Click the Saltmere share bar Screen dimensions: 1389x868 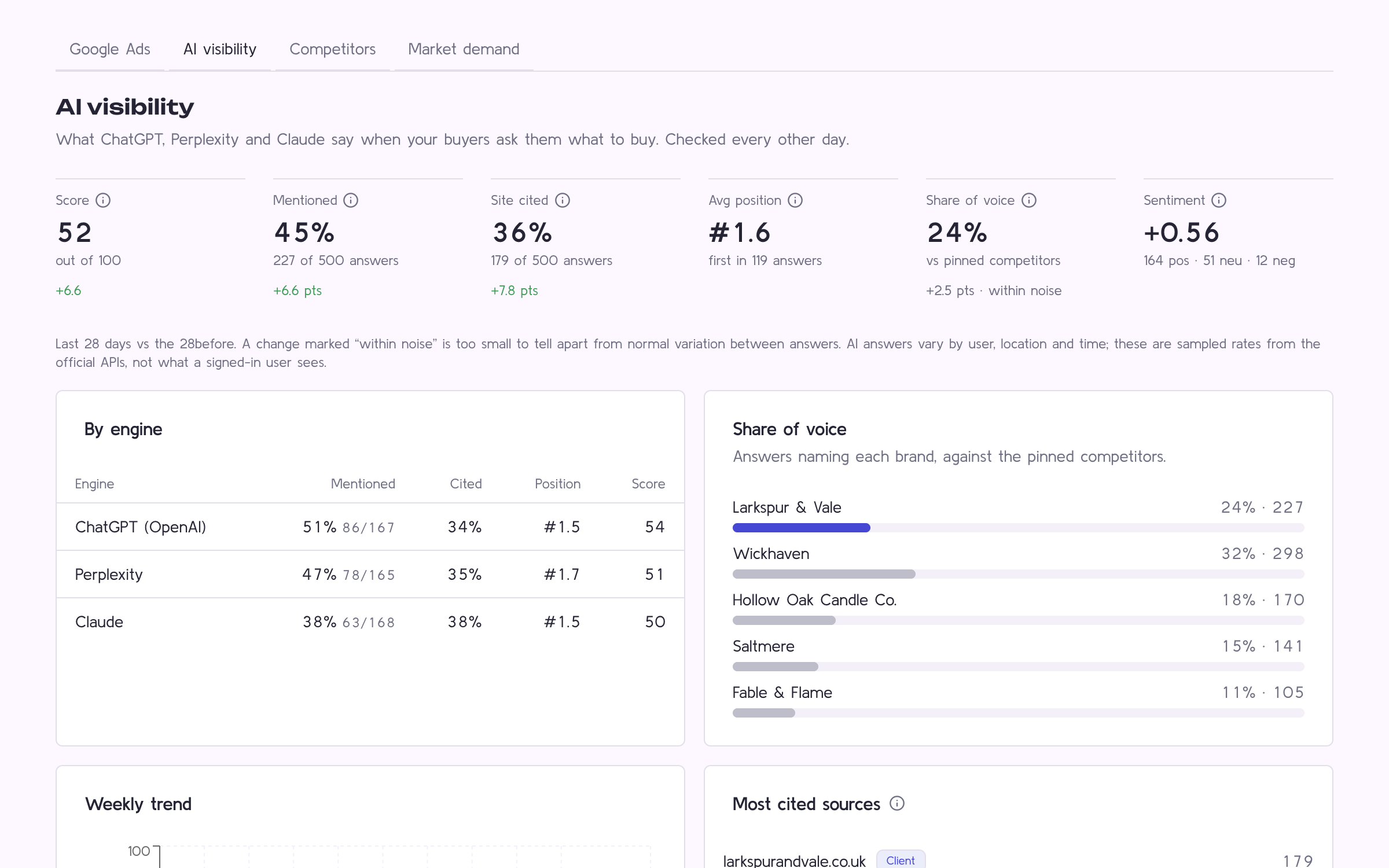point(1019,667)
